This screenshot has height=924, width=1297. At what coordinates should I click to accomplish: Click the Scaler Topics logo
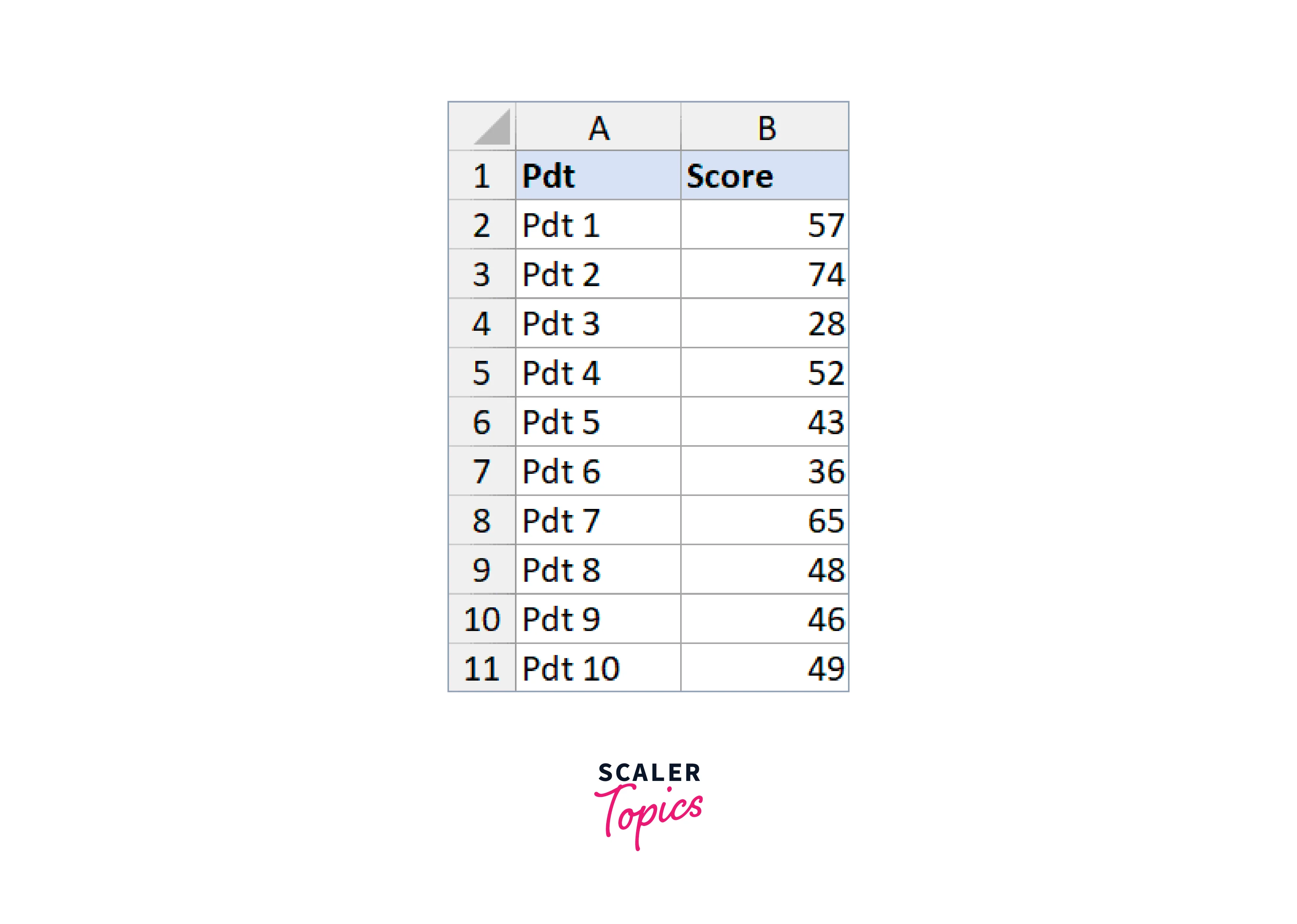649,805
